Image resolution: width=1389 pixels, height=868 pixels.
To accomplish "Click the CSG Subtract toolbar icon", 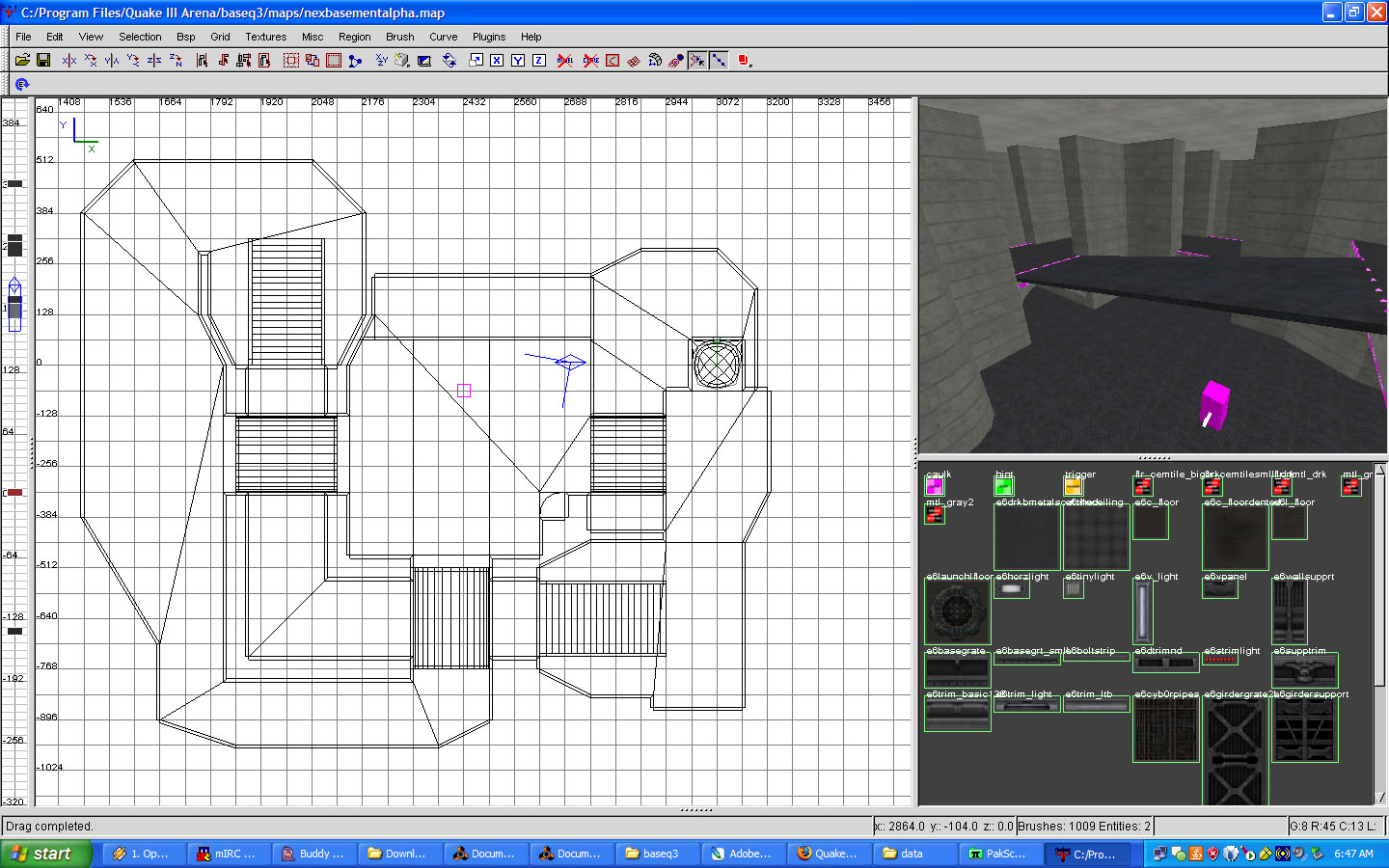I will click(x=290, y=60).
